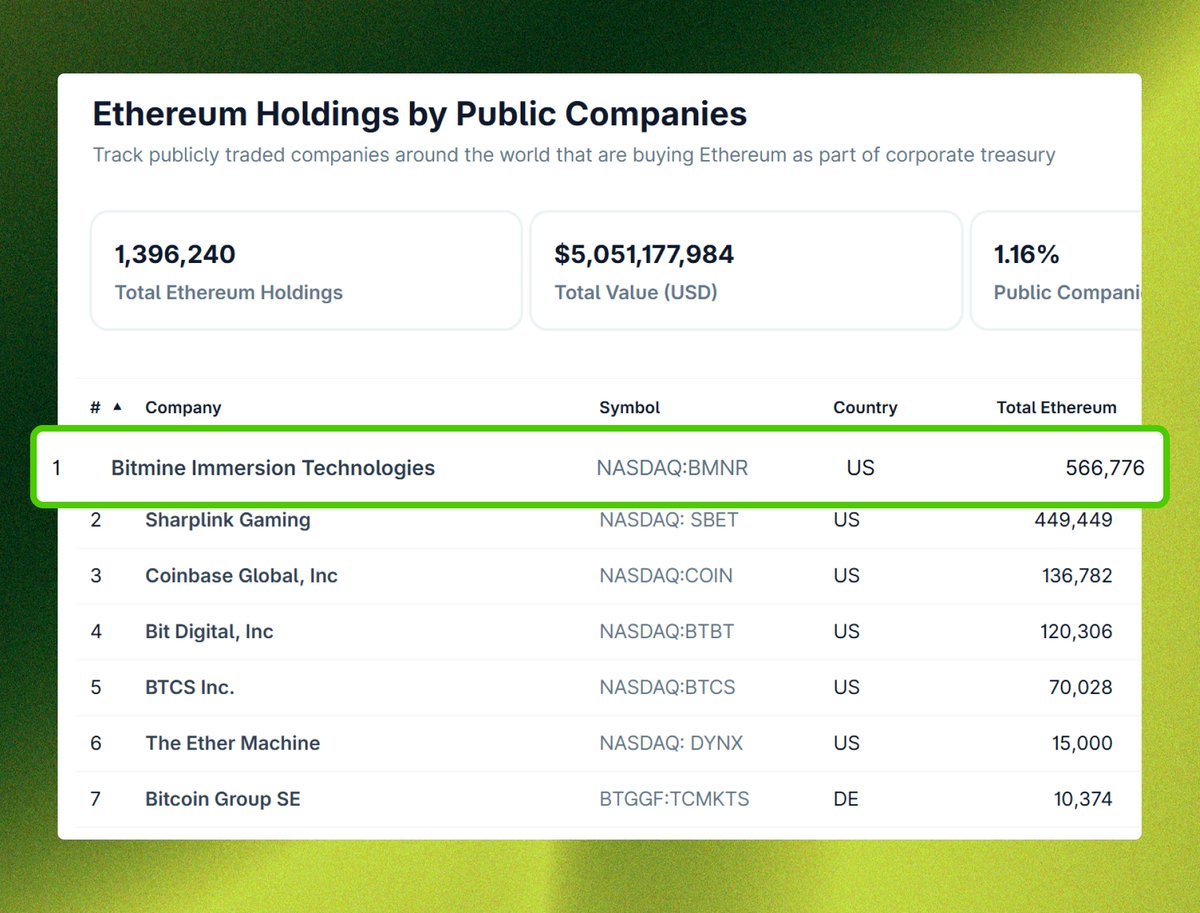Sort table by the Country column header

coord(864,407)
